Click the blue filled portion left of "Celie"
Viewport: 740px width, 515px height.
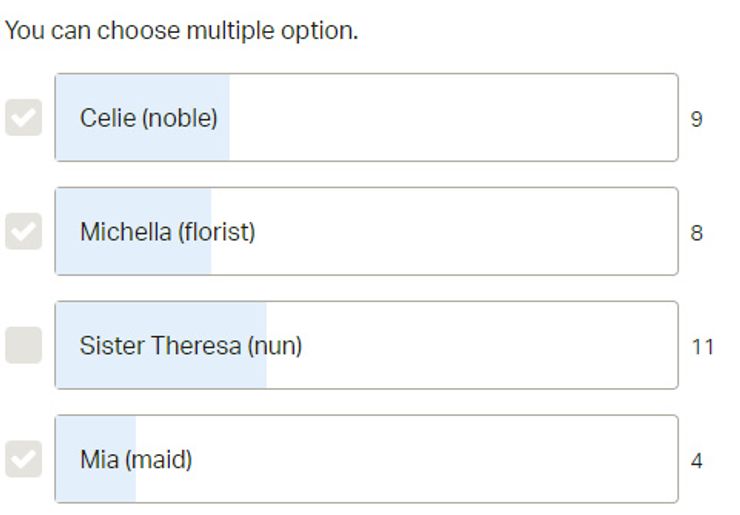68,118
